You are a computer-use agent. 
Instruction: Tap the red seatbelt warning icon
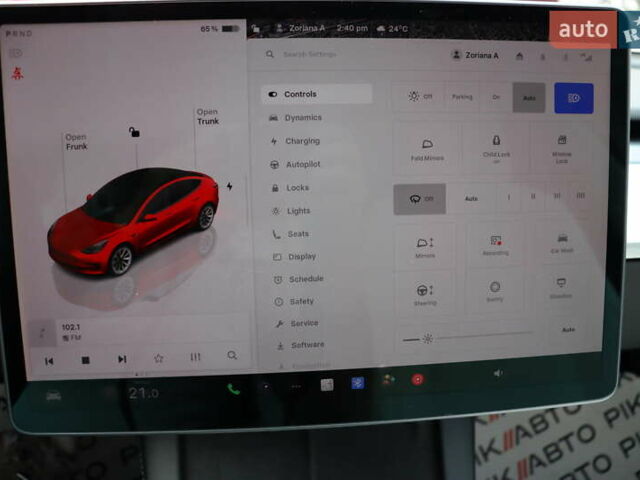pyautogui.click(x=17, y=73)
